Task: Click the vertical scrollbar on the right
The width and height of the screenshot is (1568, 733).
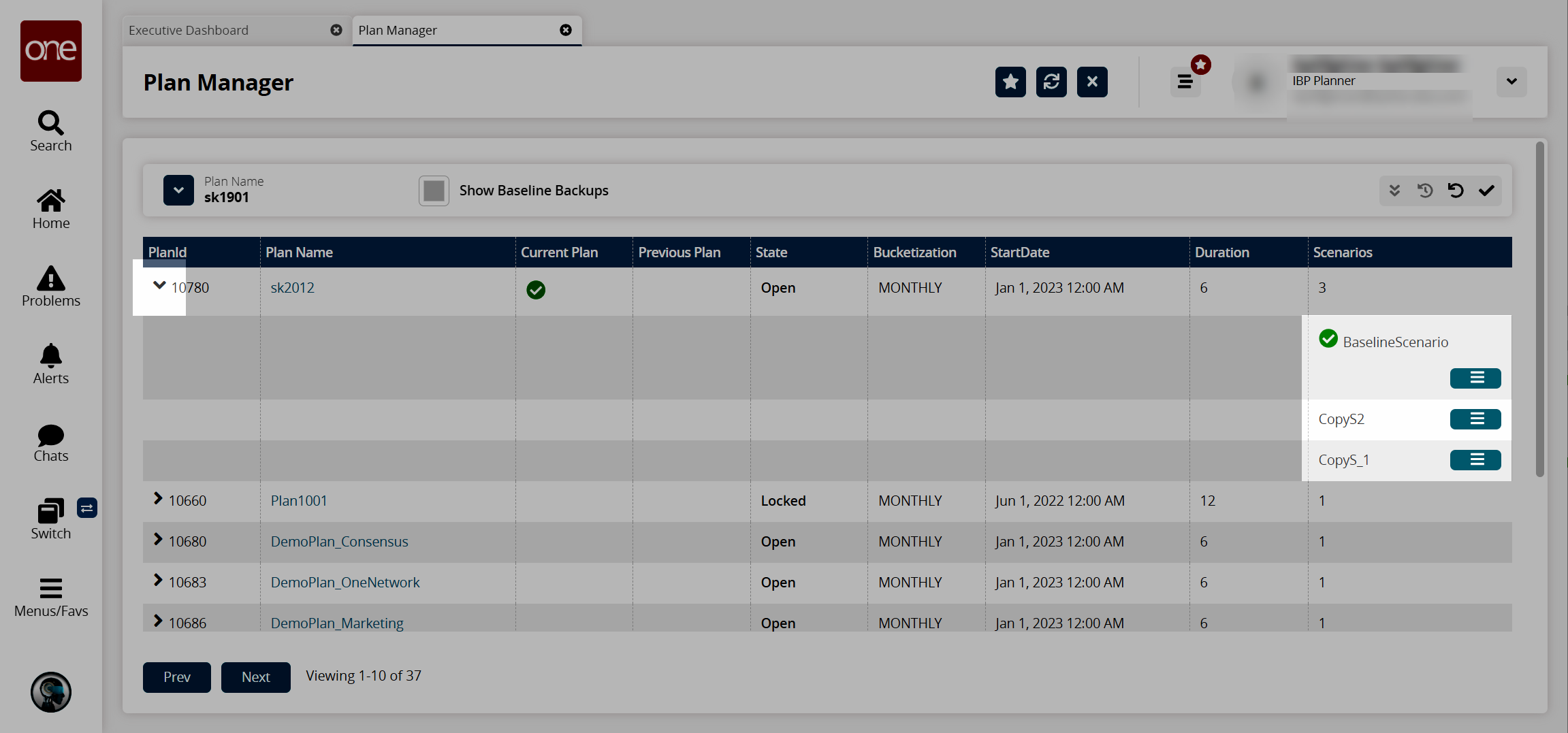Action: [x=1539, y=310]
